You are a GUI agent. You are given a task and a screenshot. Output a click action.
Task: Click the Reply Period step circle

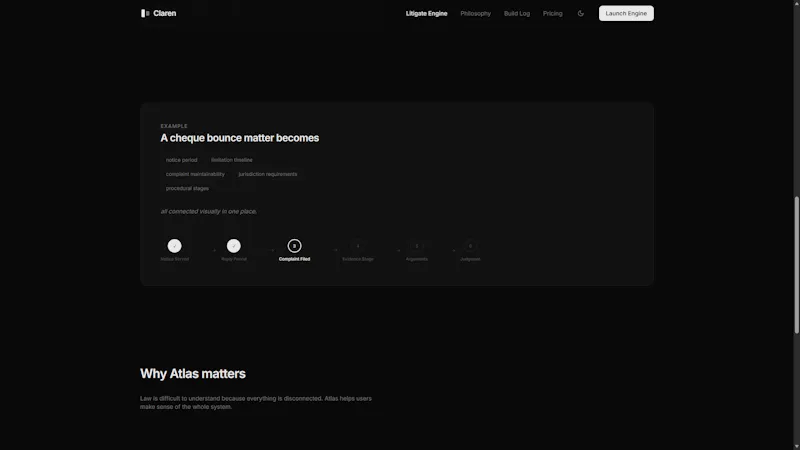point(234,246)
